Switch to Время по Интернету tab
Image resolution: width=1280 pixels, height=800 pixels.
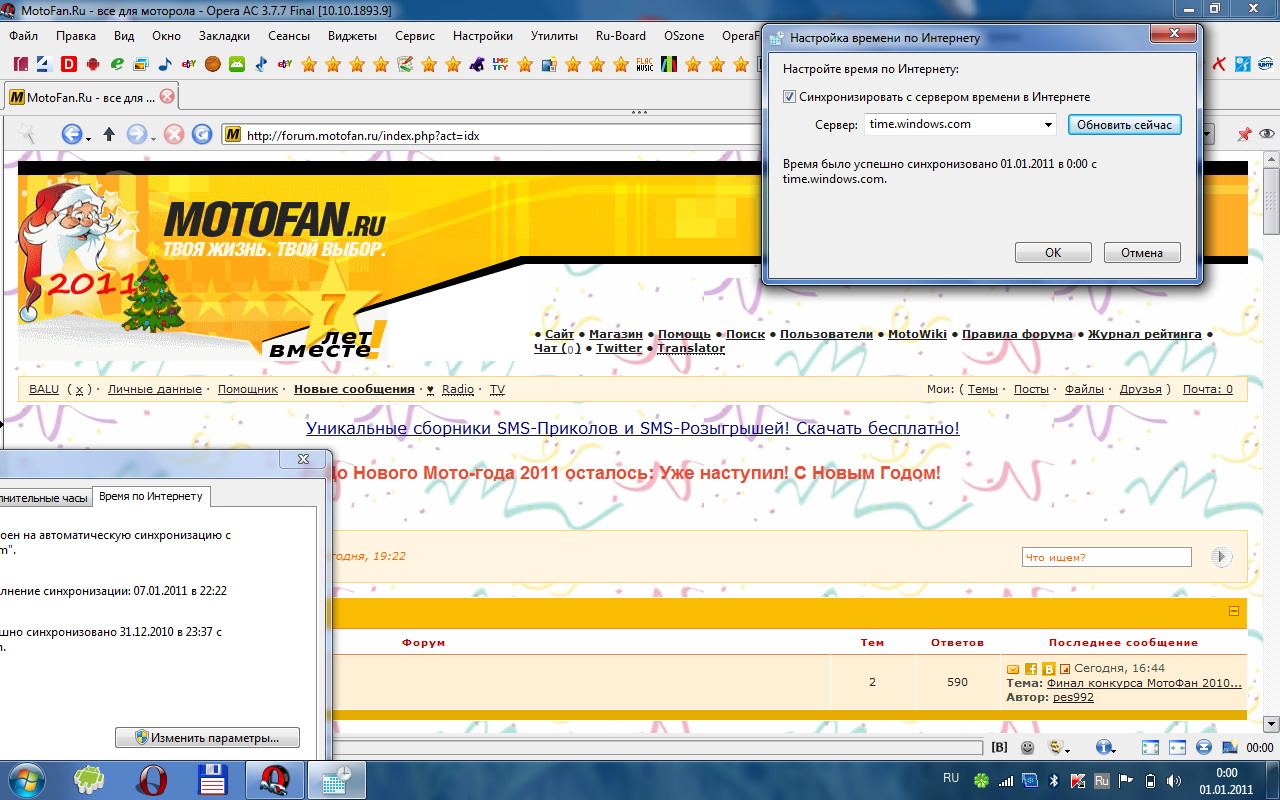(x=150, y=496)
